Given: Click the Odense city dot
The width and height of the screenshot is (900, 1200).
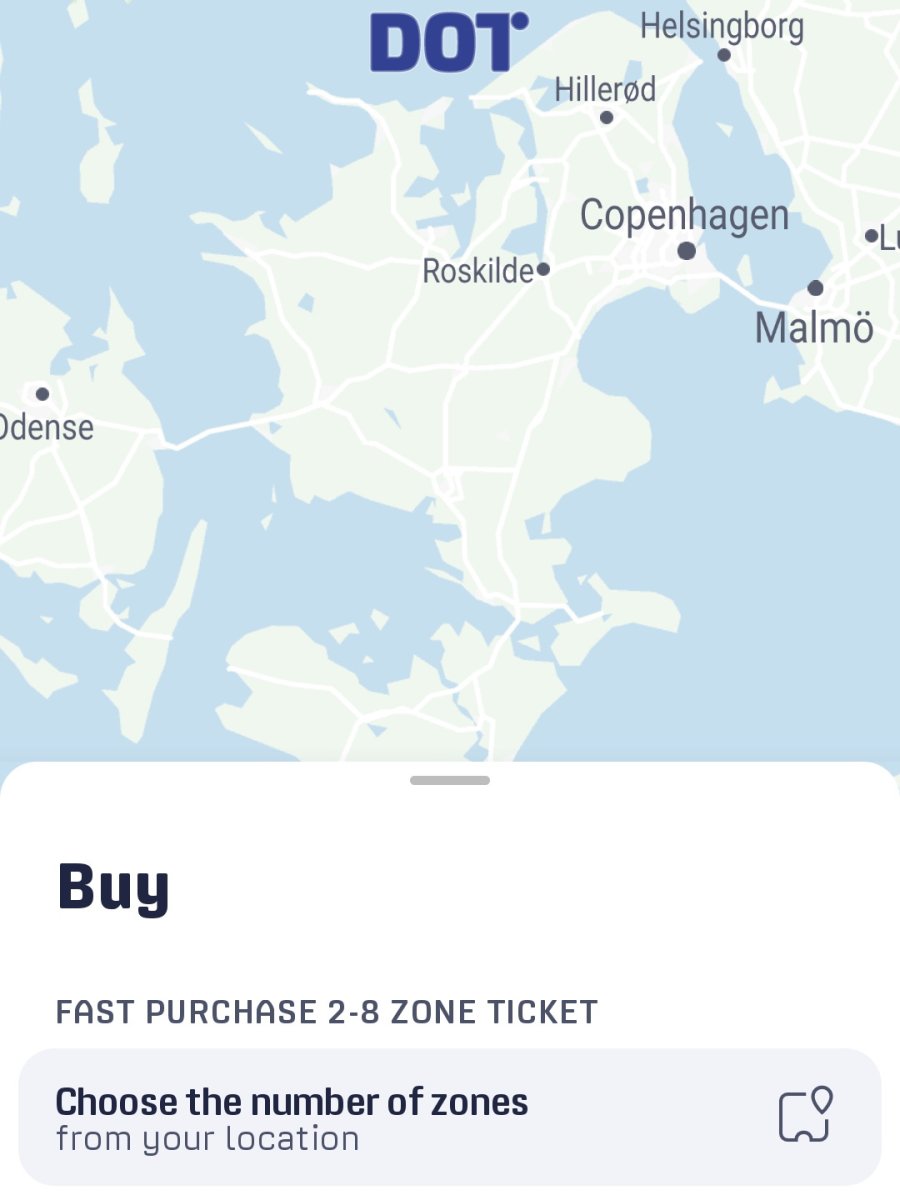Looking at the screenshot, I should 42,394.
